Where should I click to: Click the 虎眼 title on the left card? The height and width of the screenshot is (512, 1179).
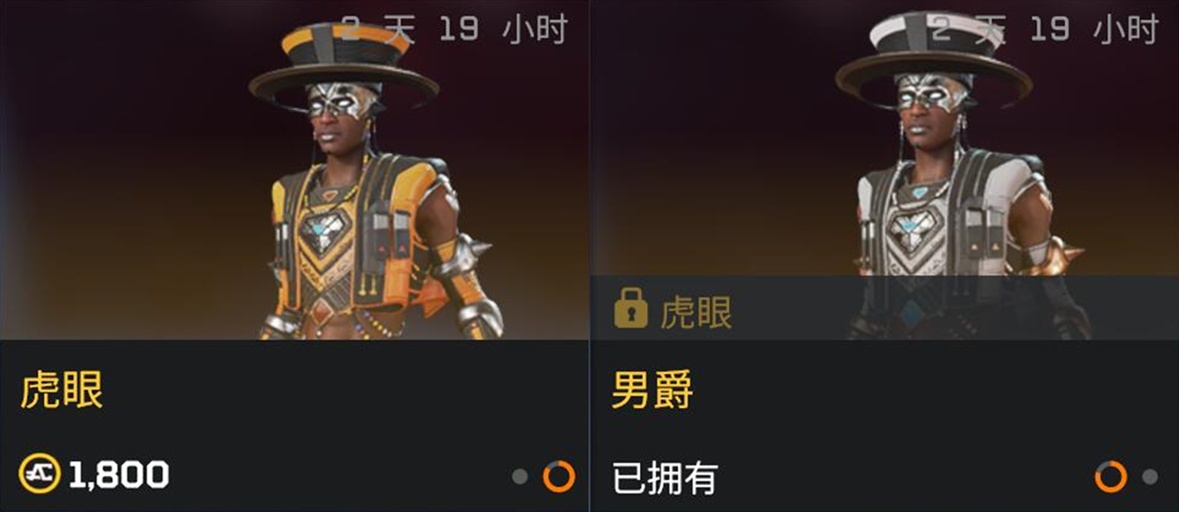pos(61,390)
